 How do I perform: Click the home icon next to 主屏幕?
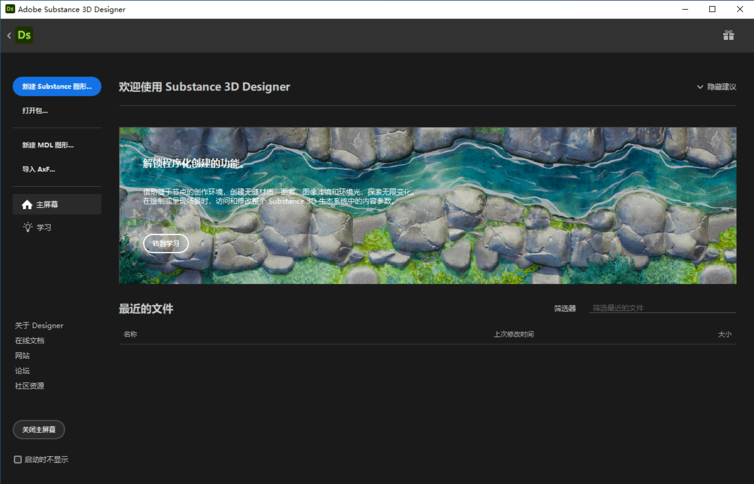point(27,205)
